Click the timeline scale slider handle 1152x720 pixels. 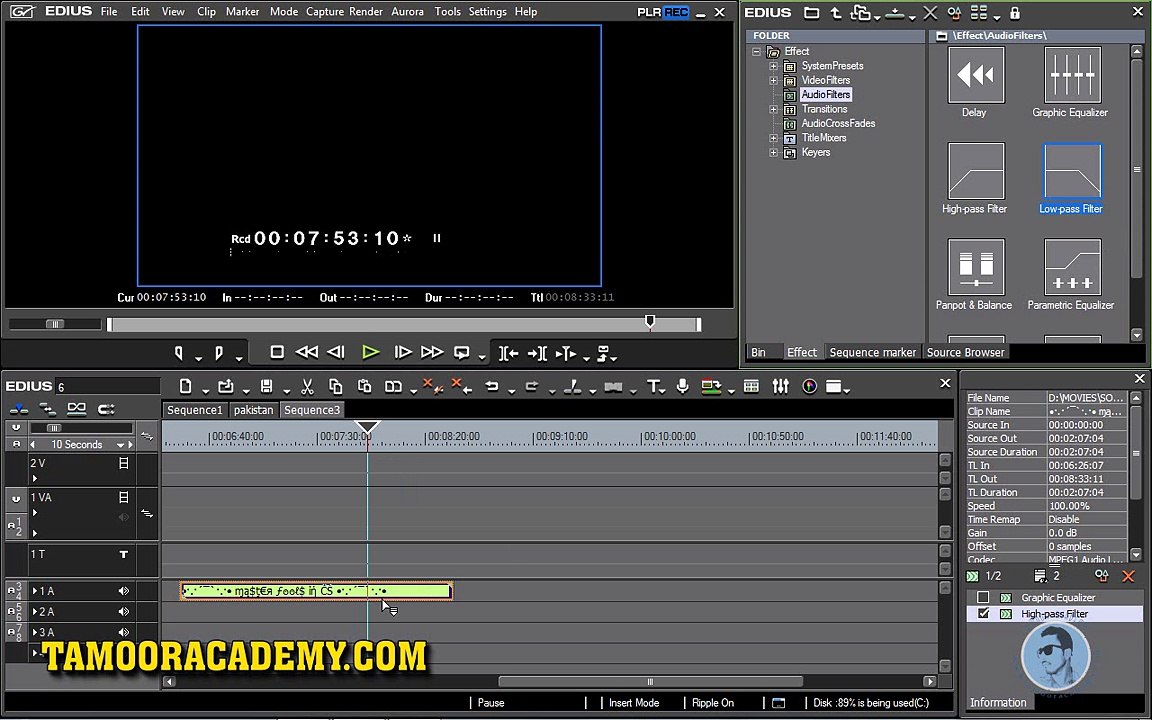(x=54, y=428)
